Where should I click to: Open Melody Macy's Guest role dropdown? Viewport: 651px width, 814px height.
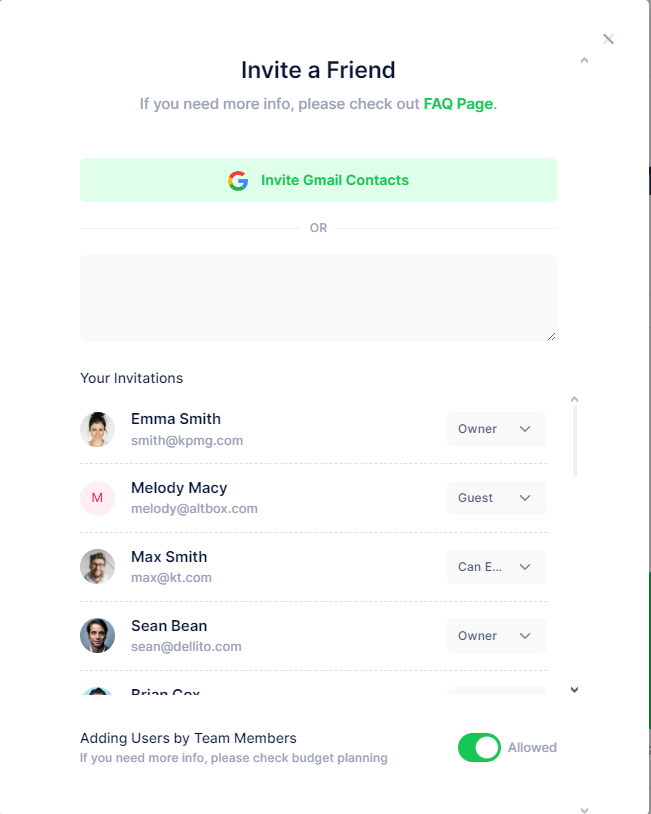point(496,498)
